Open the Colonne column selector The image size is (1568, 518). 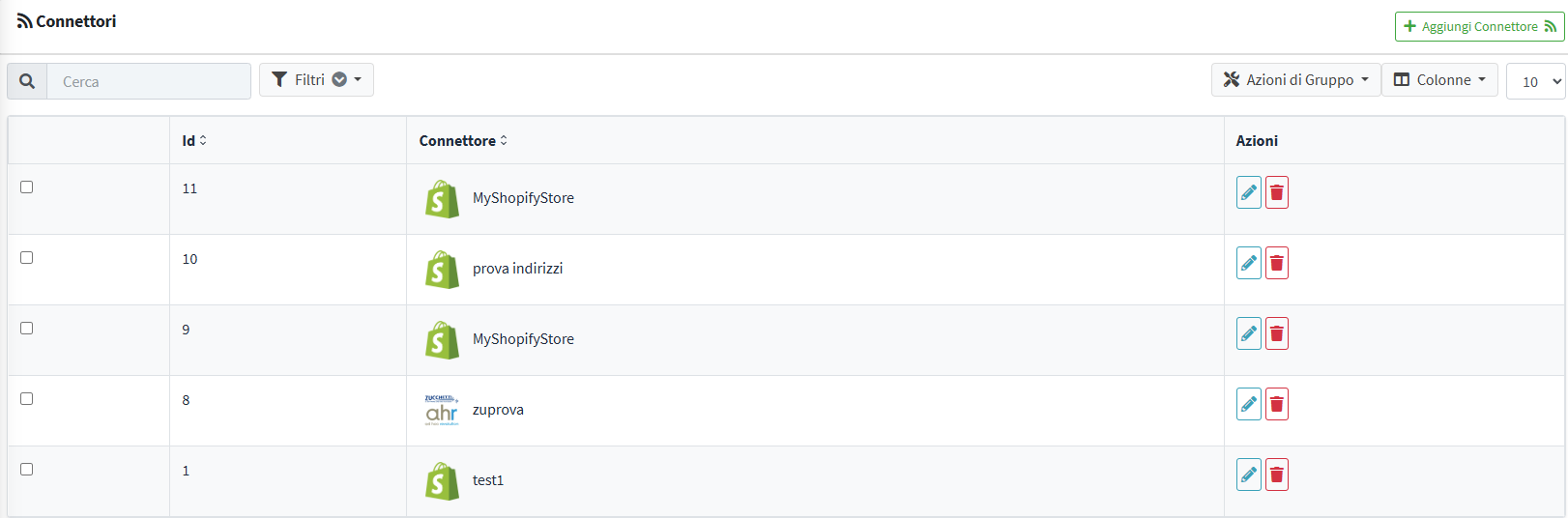click(x=1439, y=79)
